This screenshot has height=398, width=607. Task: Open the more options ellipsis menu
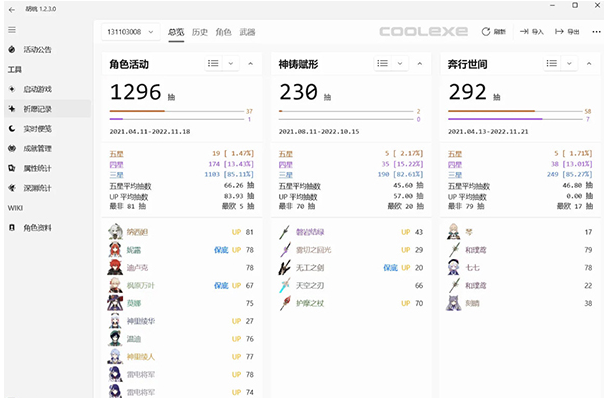596,32
